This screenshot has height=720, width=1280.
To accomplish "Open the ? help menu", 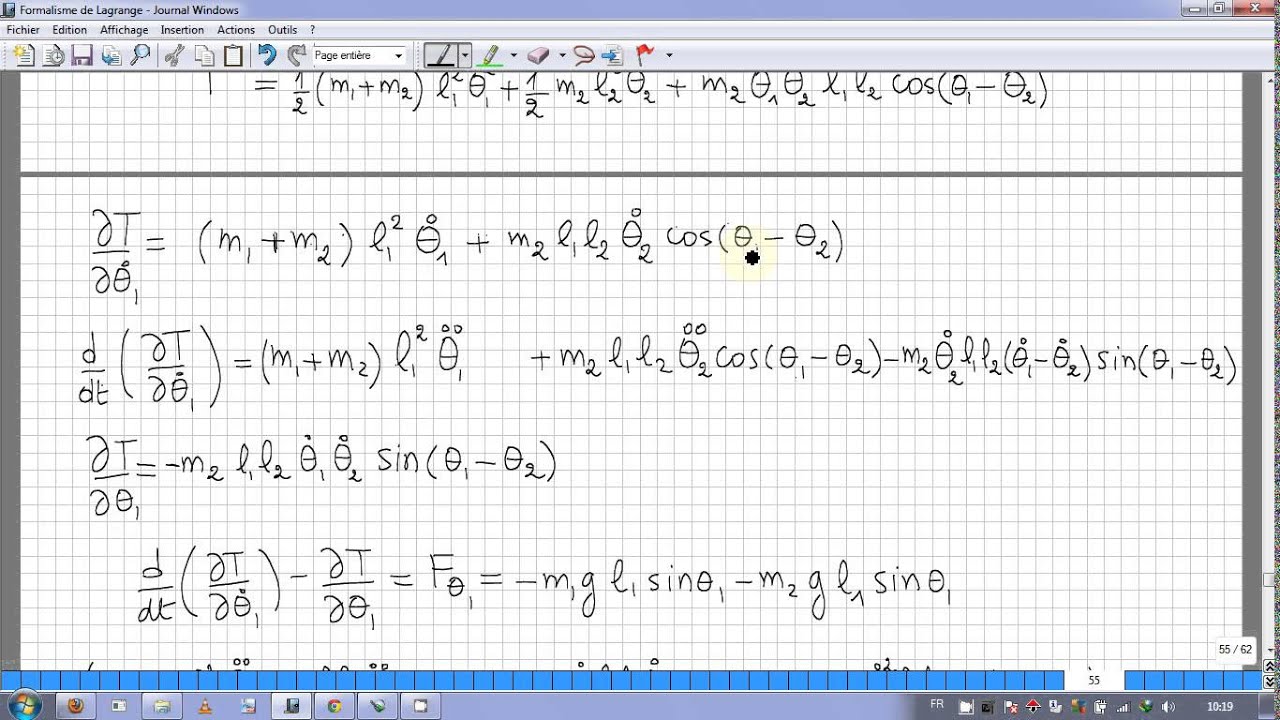I will [313, 30].
